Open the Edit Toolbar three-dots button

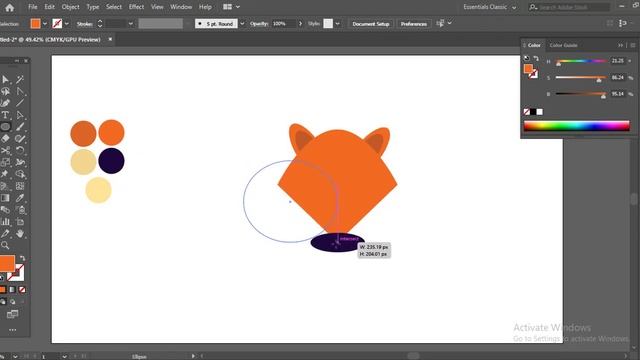point(13,330)
